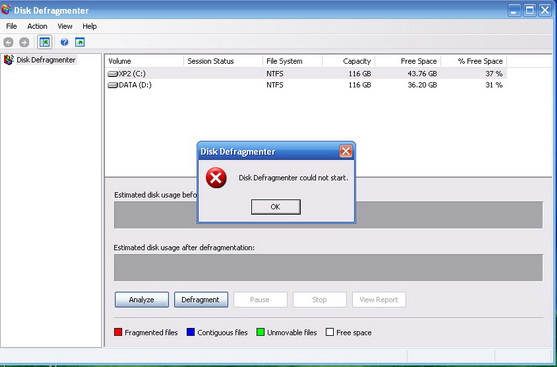This screenshot has height=367, width=557.
Task: Select Disk Defragmenter node in left tree
Action: 46,60
